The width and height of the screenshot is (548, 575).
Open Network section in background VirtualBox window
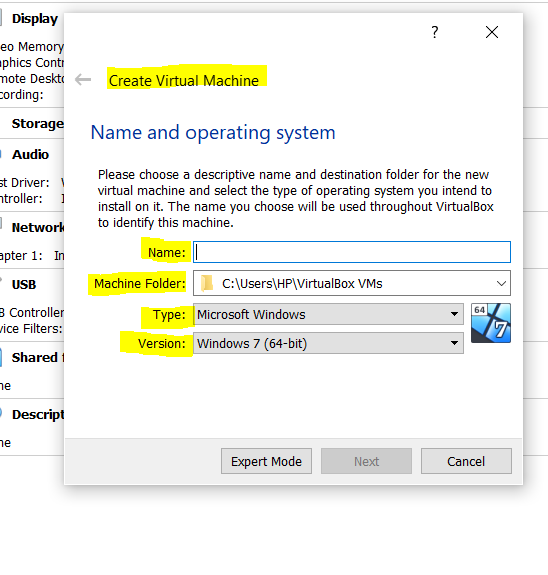38,227
